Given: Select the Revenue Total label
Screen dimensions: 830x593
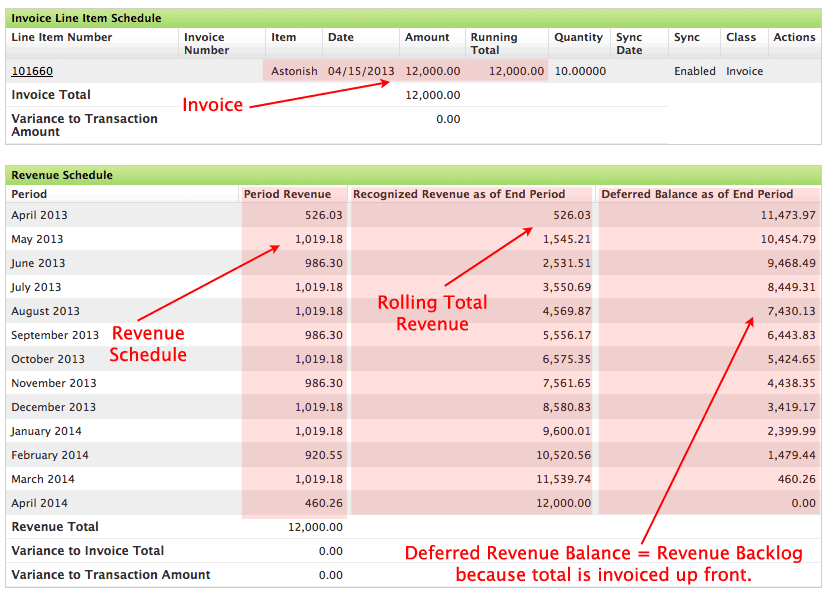Looking at the screenshot, I should (55, 527).
